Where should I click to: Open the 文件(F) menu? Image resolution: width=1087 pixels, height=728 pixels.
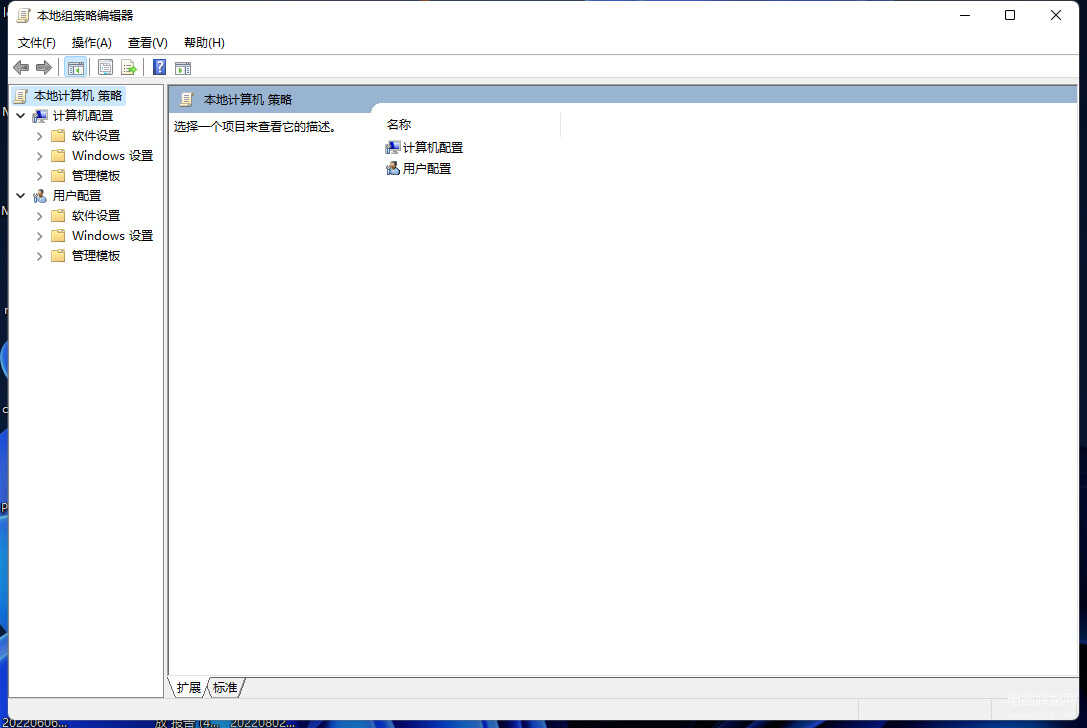click(37, 43)
